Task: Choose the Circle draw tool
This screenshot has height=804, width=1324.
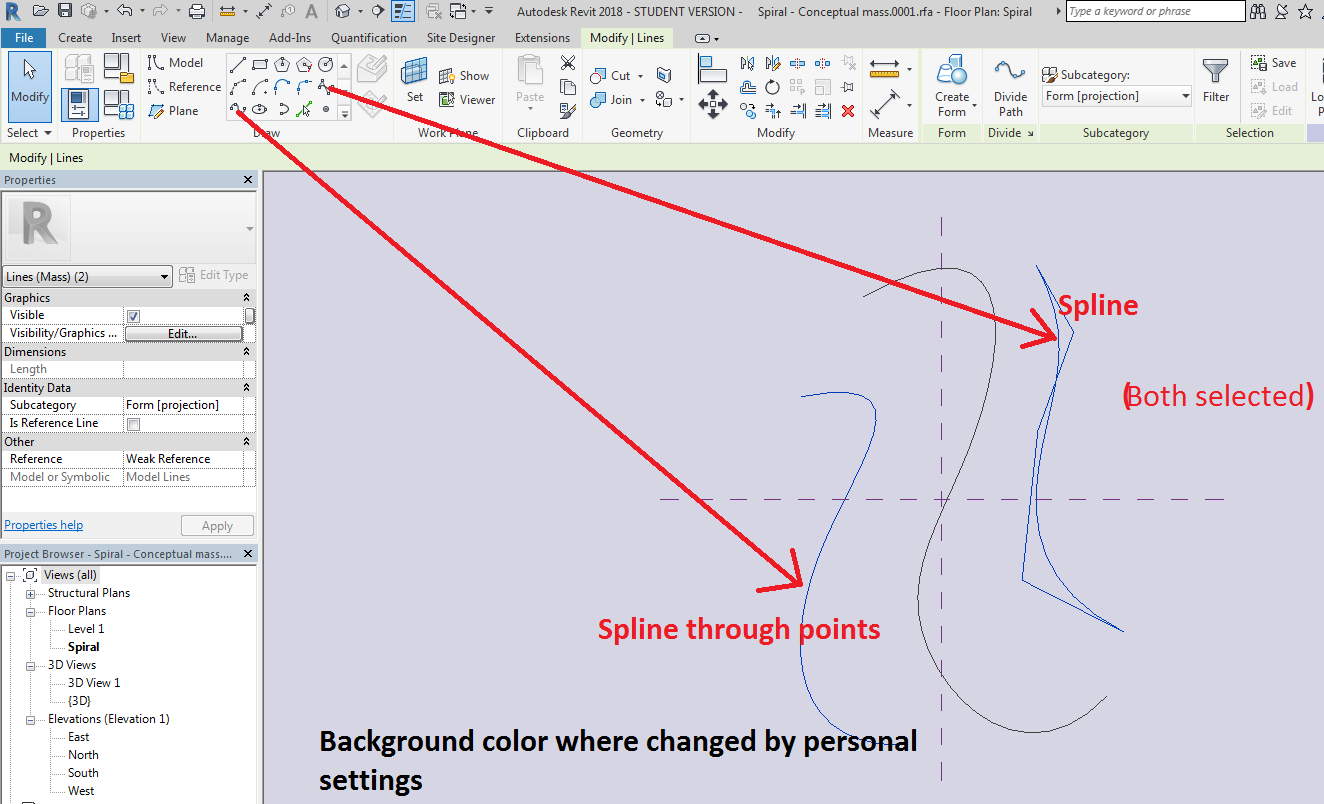Action: 326,65
